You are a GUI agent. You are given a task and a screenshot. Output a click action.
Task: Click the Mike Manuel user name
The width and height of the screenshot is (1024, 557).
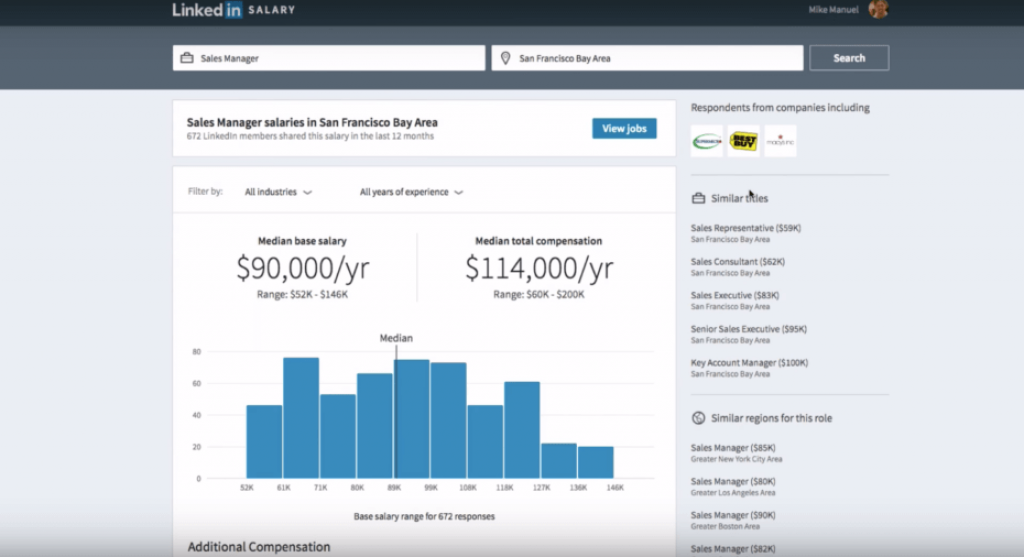click(x=833, y=10)
